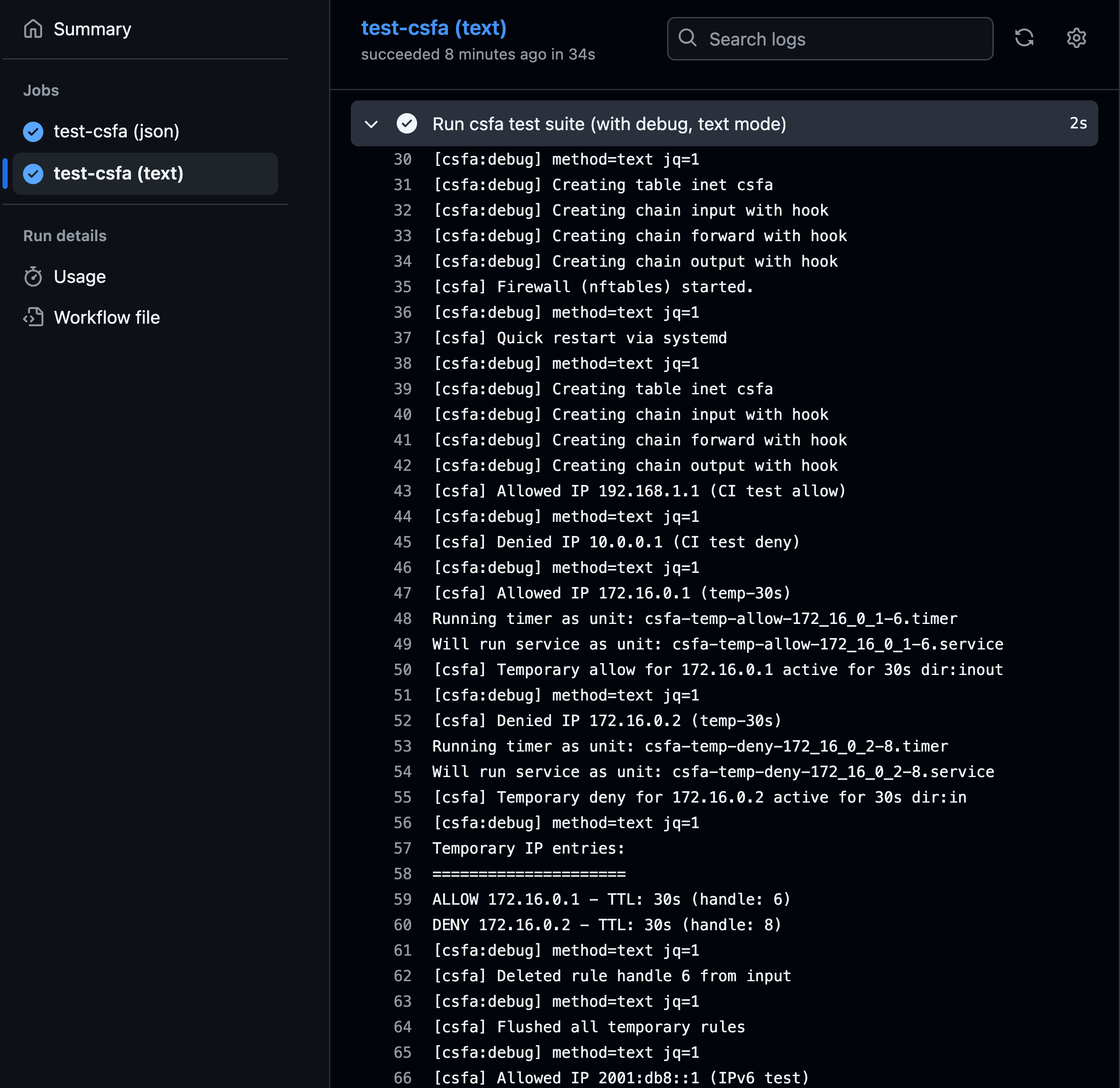Click 'Running timer as unit: csfa-temp-deny' line

(x=690, y=746)
